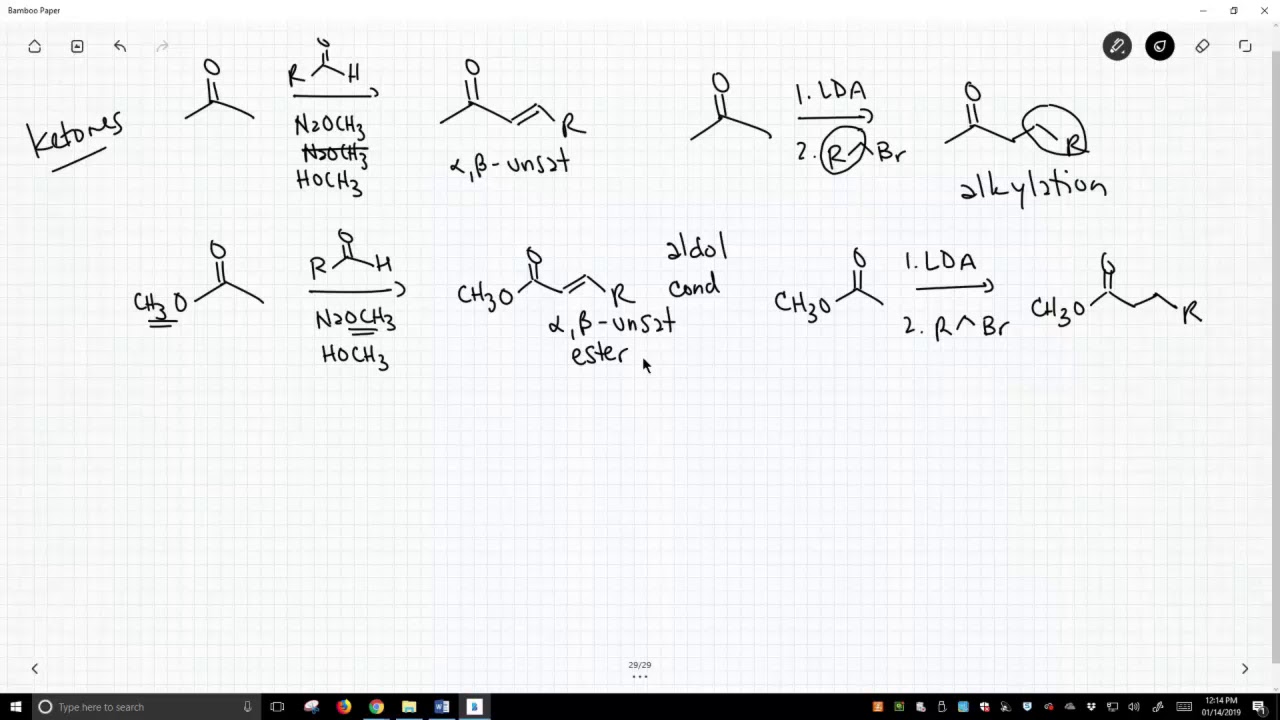Go to the Bamboo Paper home screen
The image size is (1280, 720).
tap(35, 46)
